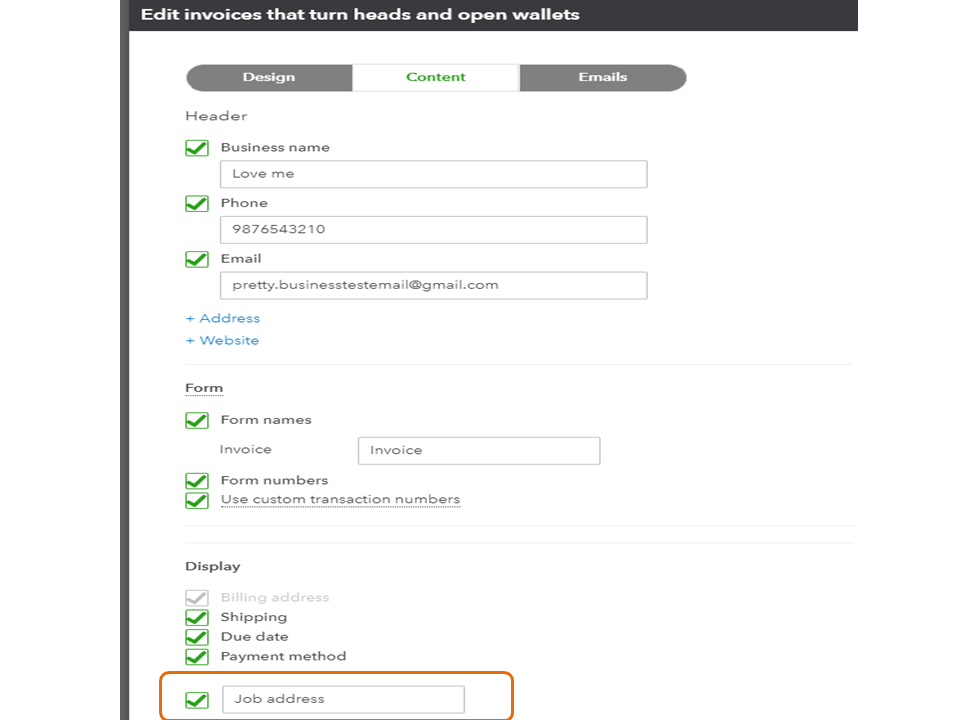
Task: Switch to the Design tab
Action: 268,78
